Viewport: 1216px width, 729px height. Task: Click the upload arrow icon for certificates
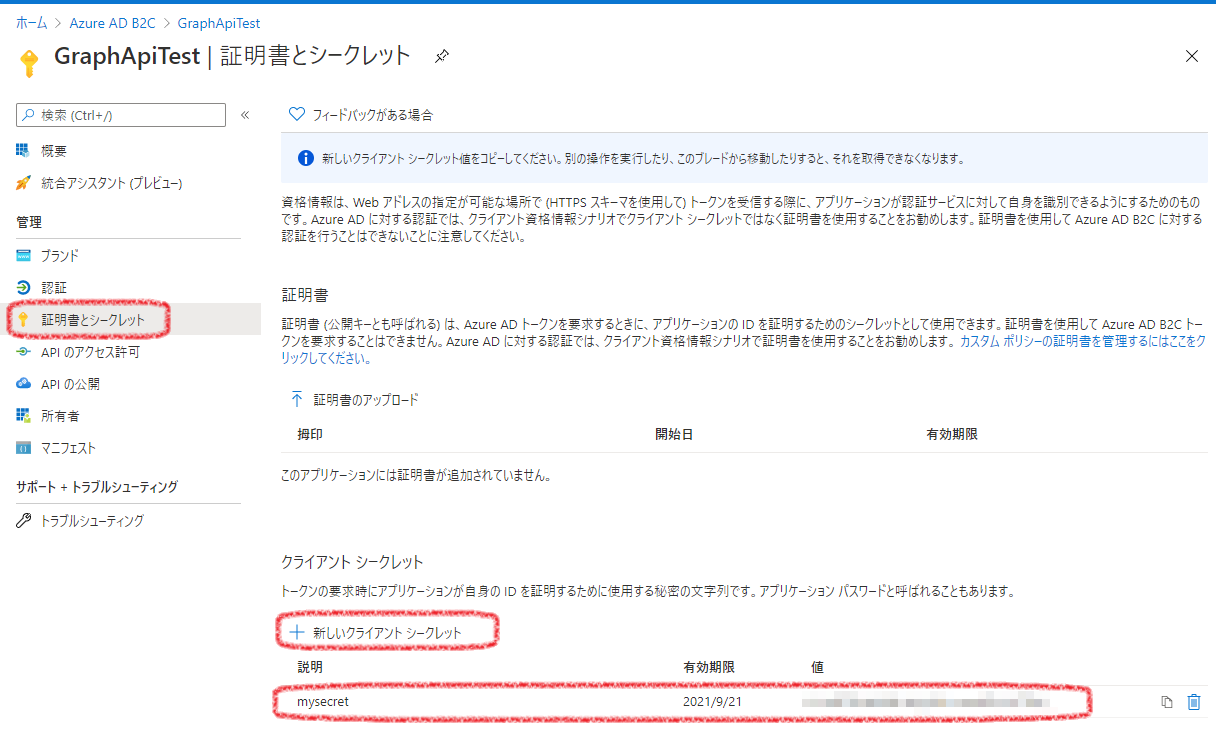296,399
